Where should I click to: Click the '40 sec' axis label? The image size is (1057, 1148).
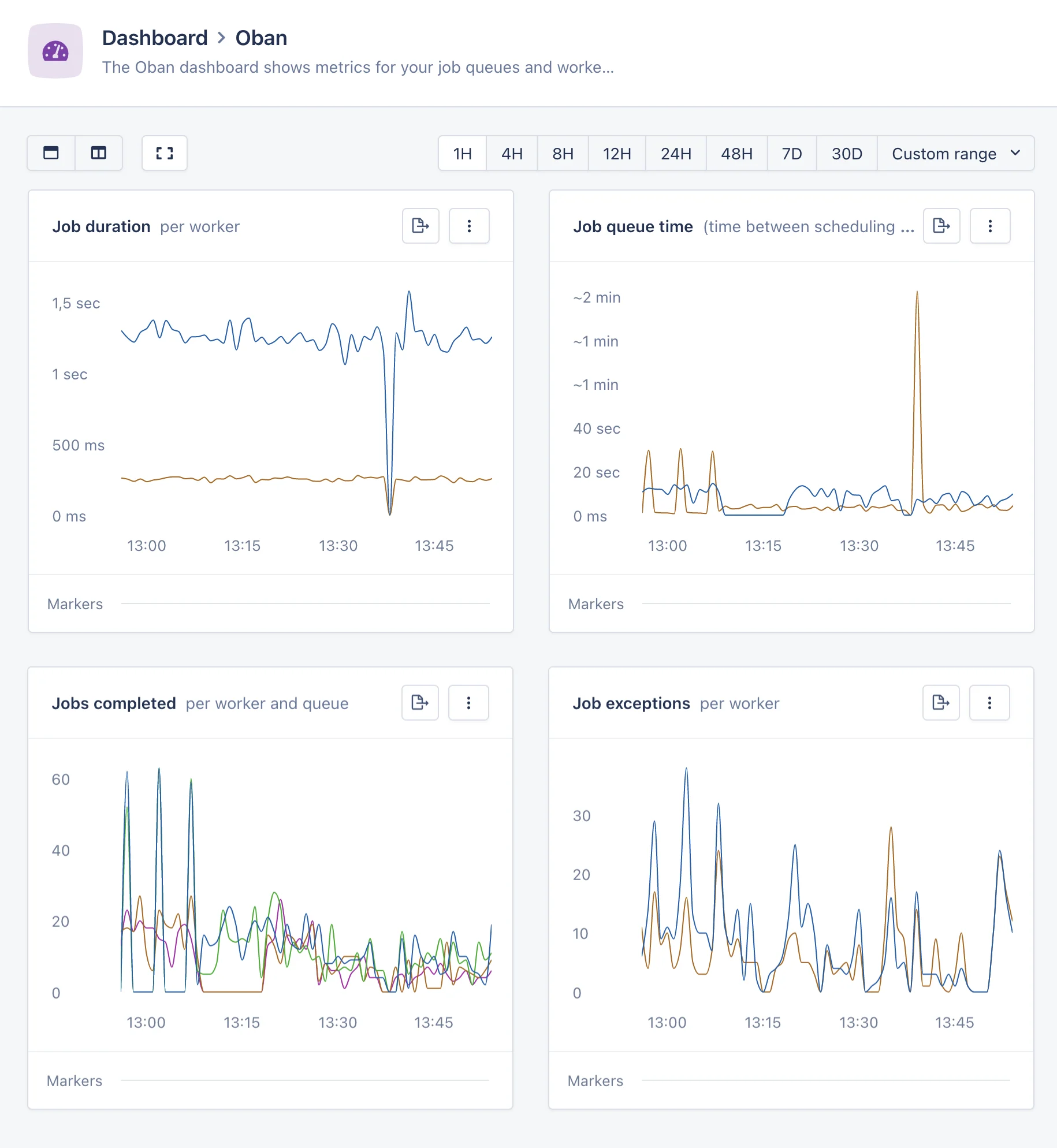597,428
